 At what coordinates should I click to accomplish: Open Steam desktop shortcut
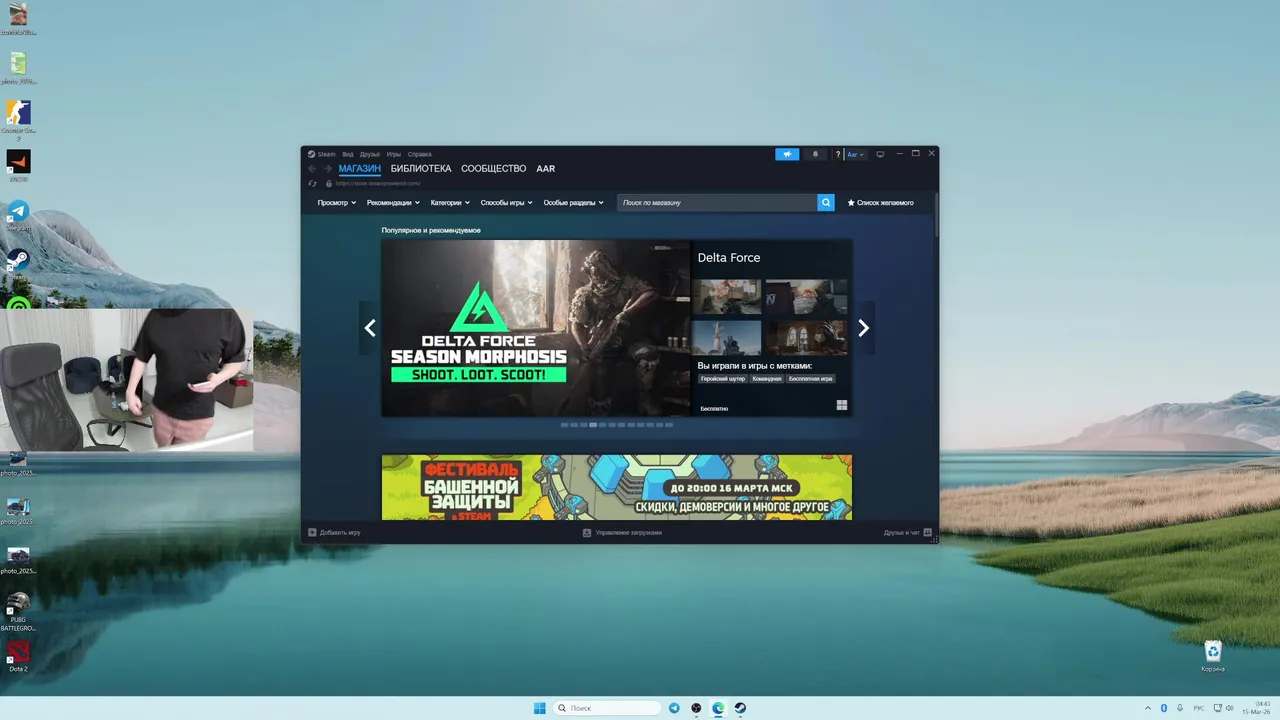pos(18,262)
